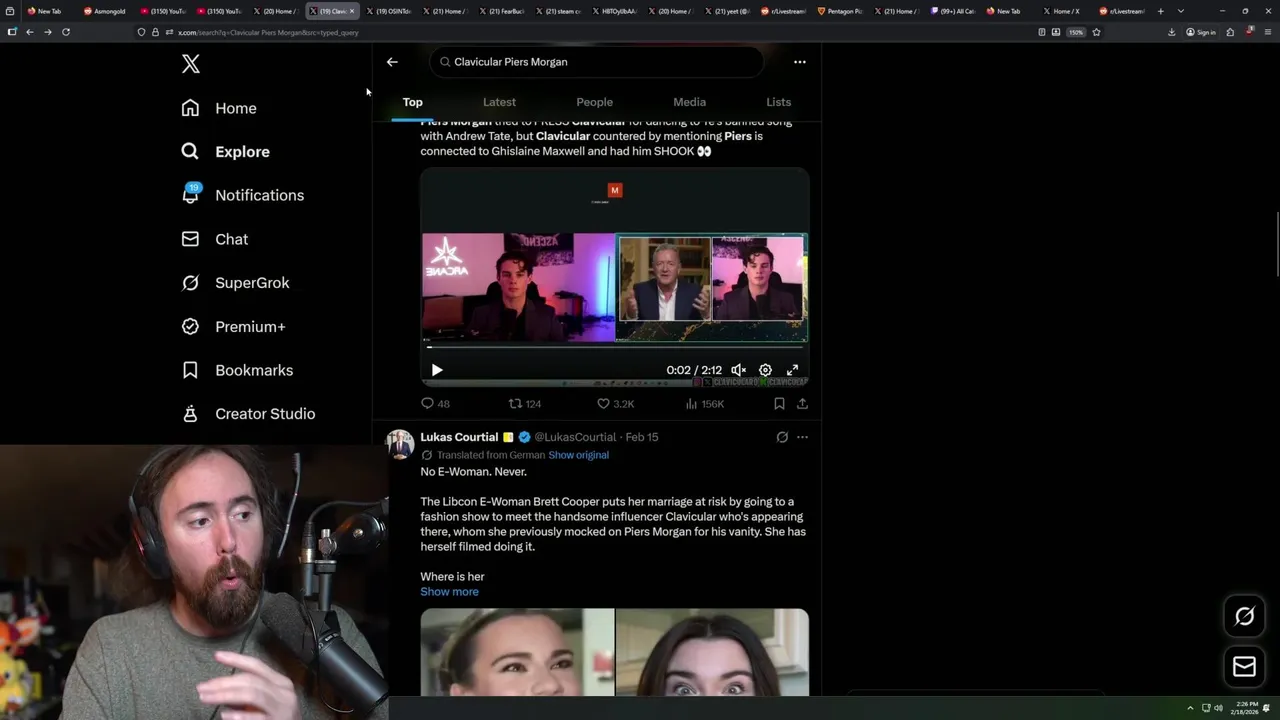Image resolution: width=1280 pixels, height=720 pixels.
Task: Open the right image in Lukas Courtial's post
Action: click(x=712, y=652)
